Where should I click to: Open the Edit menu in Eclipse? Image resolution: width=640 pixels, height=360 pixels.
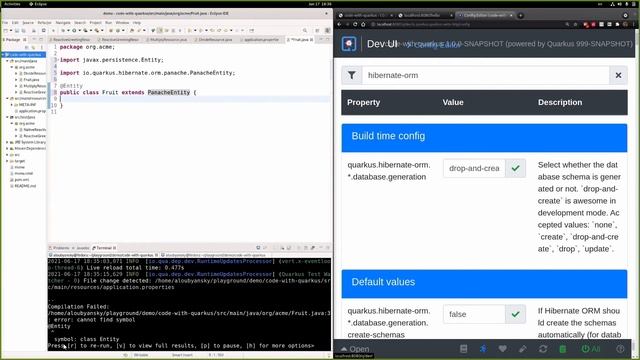15,23
